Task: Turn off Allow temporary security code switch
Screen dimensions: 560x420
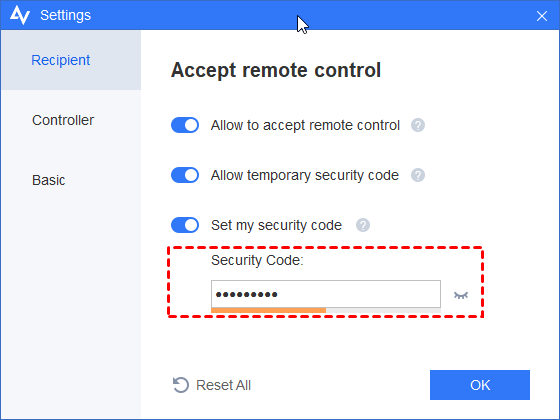Action: tap(185, 175)
